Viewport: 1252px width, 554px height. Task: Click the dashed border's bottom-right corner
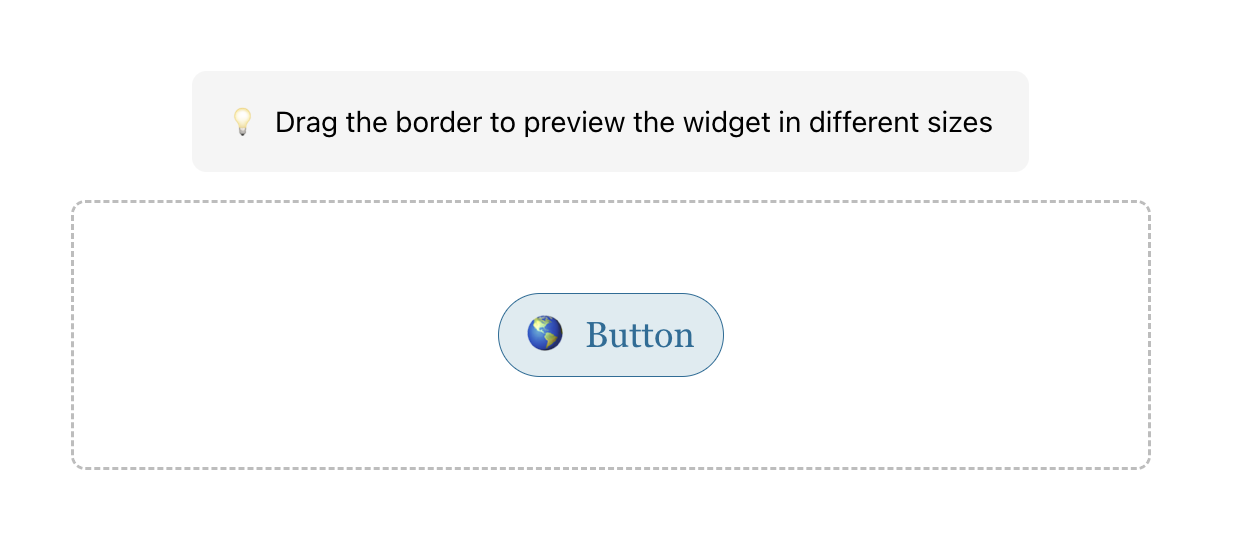[x=1147, y=464]
